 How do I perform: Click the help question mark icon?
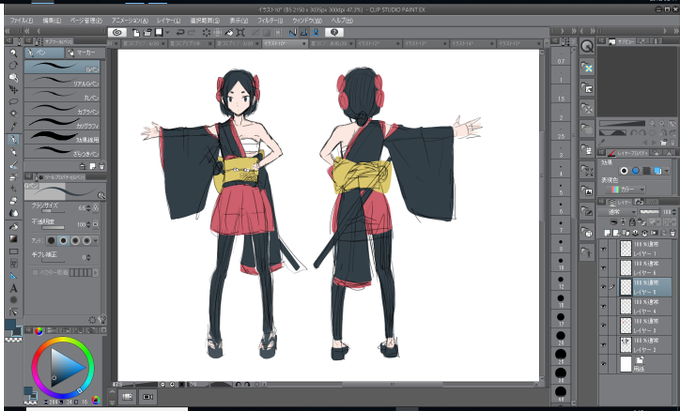point(334,33)
